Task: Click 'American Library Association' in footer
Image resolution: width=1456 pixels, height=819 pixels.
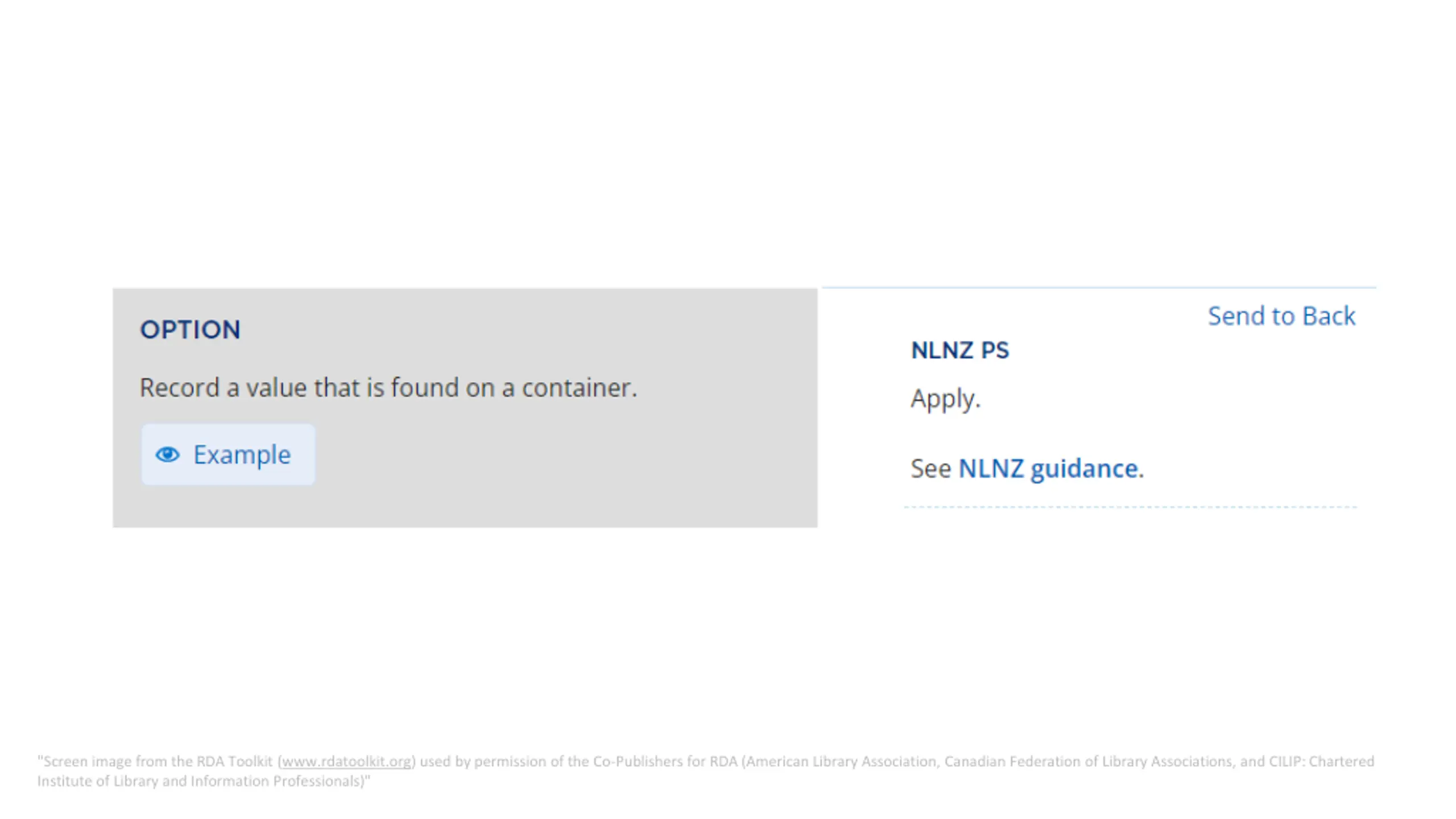Action: tap(841, 762)
